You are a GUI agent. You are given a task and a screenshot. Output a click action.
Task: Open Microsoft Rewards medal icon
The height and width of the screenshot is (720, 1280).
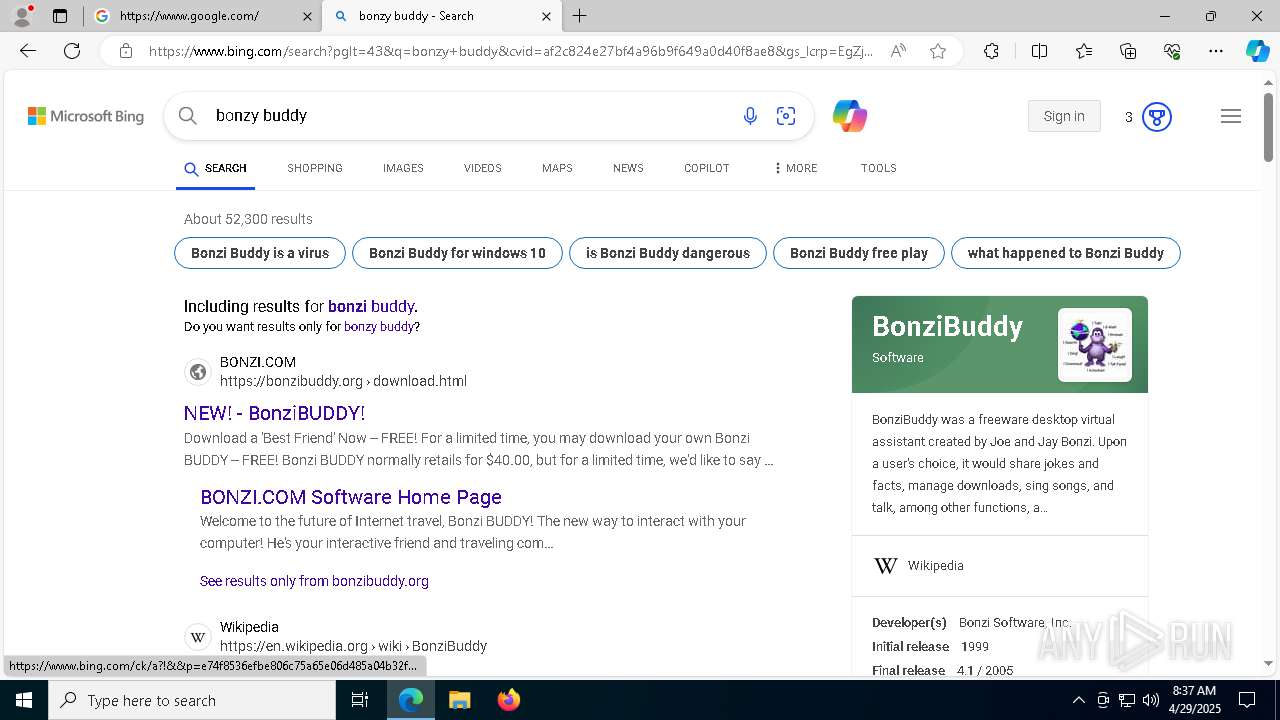pos(1157,117)
